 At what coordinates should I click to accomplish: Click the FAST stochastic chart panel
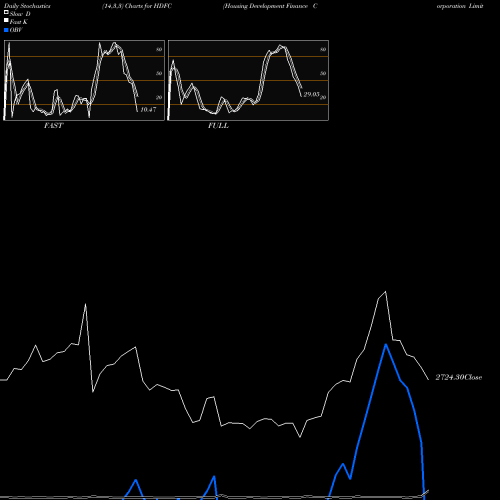coord(84,80)
